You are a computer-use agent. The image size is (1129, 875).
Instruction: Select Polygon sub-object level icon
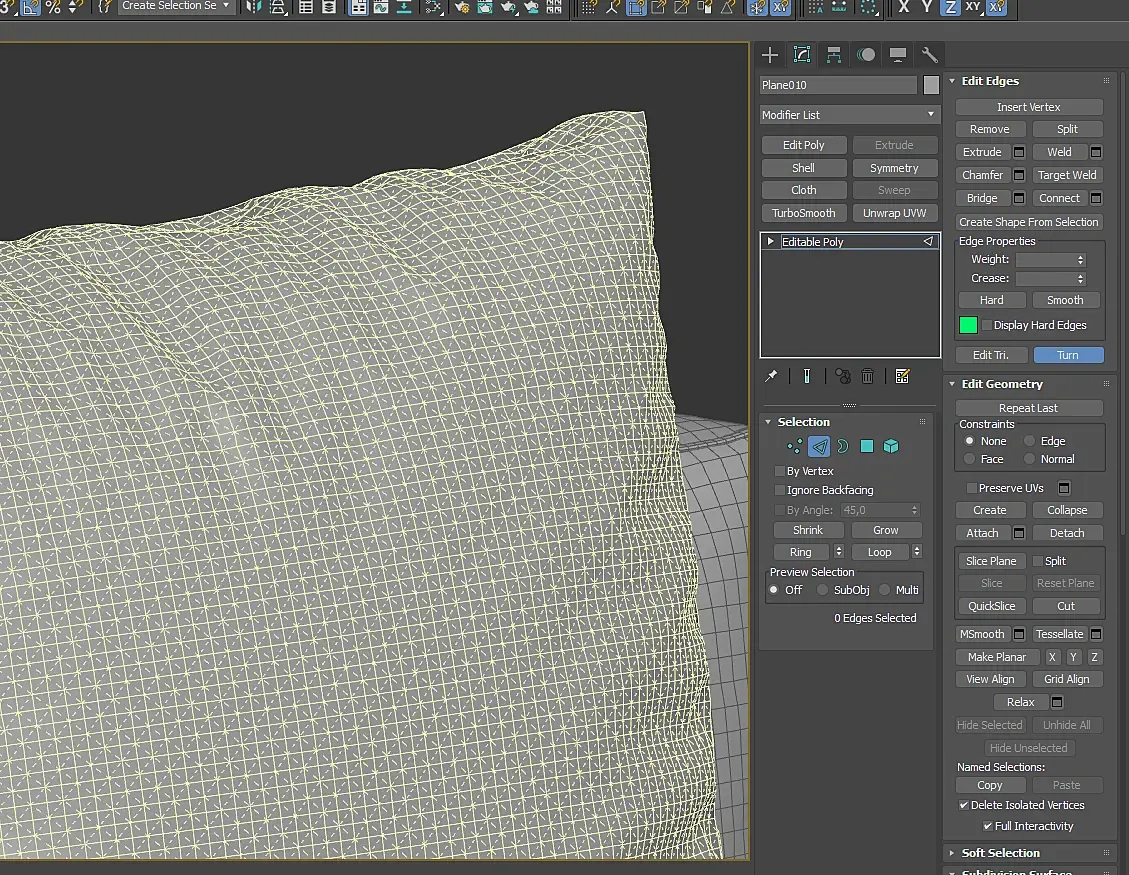(867, 447)
